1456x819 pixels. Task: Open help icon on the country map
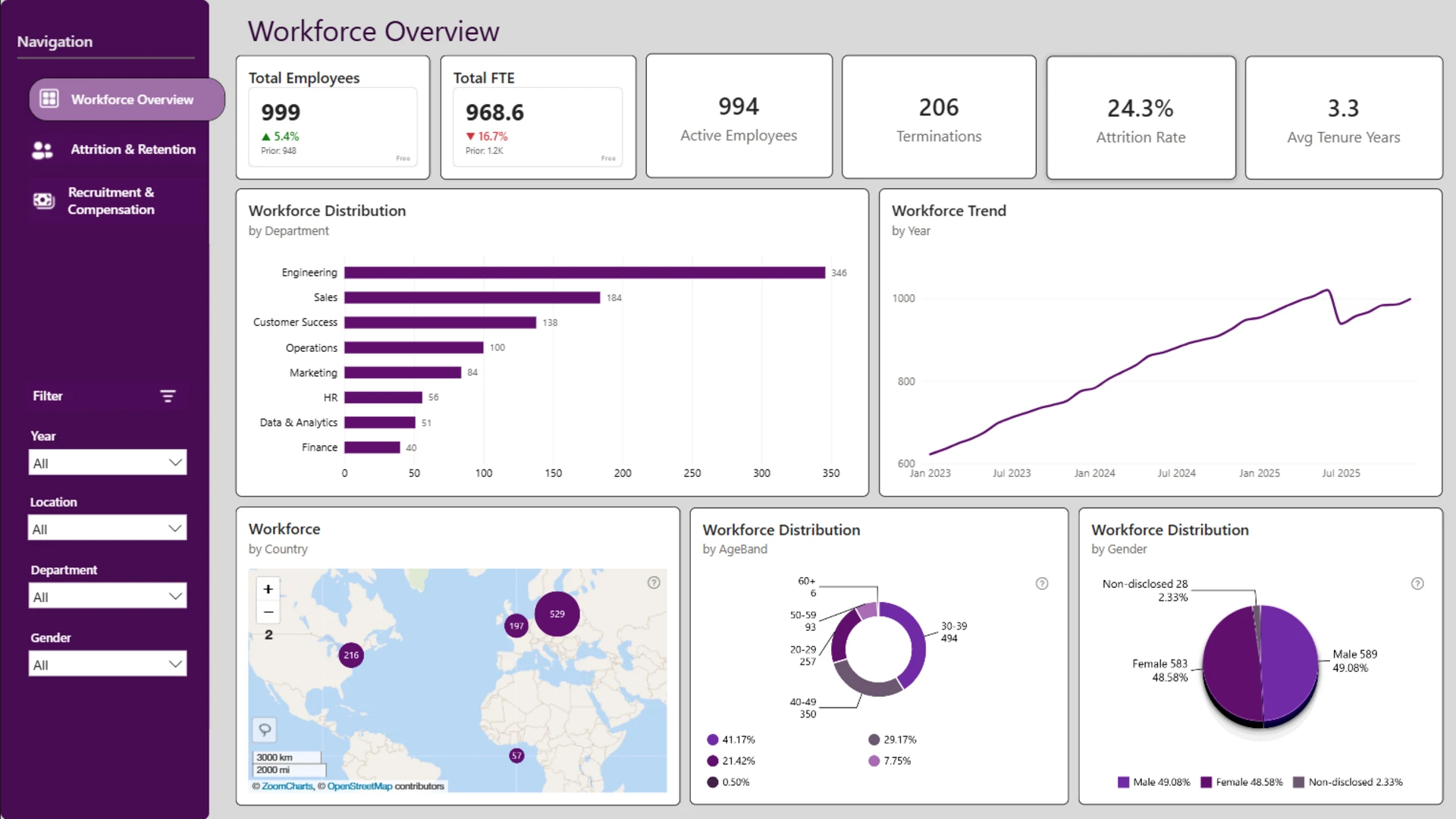654,582
